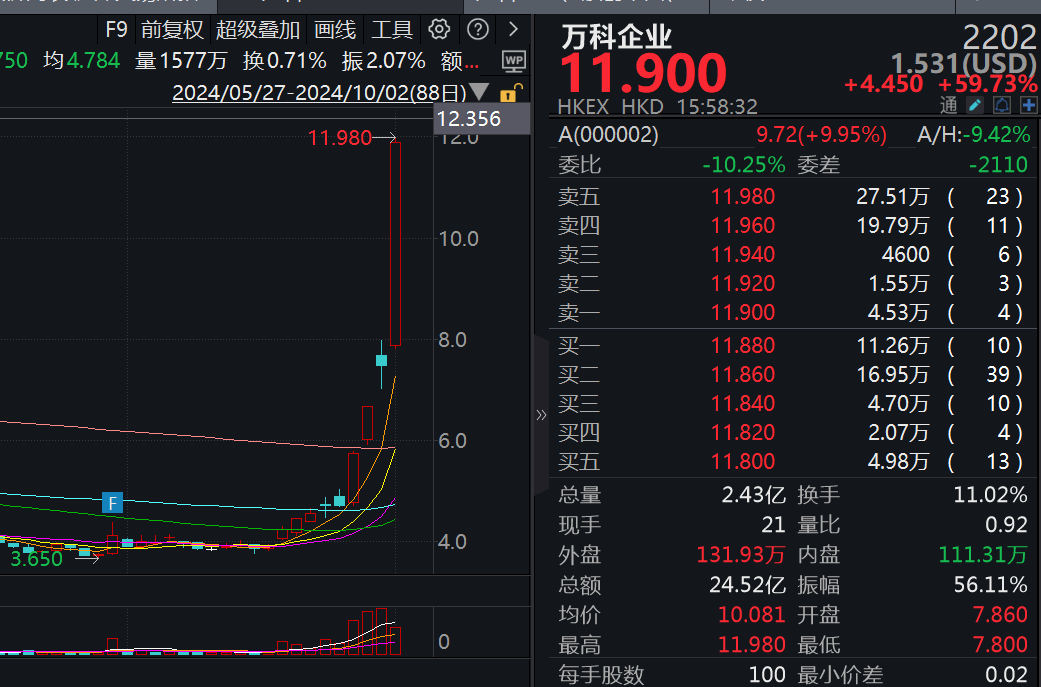Click the 总额 24.52亿 value
The height and width of the screenshot is (687, 1041).
click(747, 584)
